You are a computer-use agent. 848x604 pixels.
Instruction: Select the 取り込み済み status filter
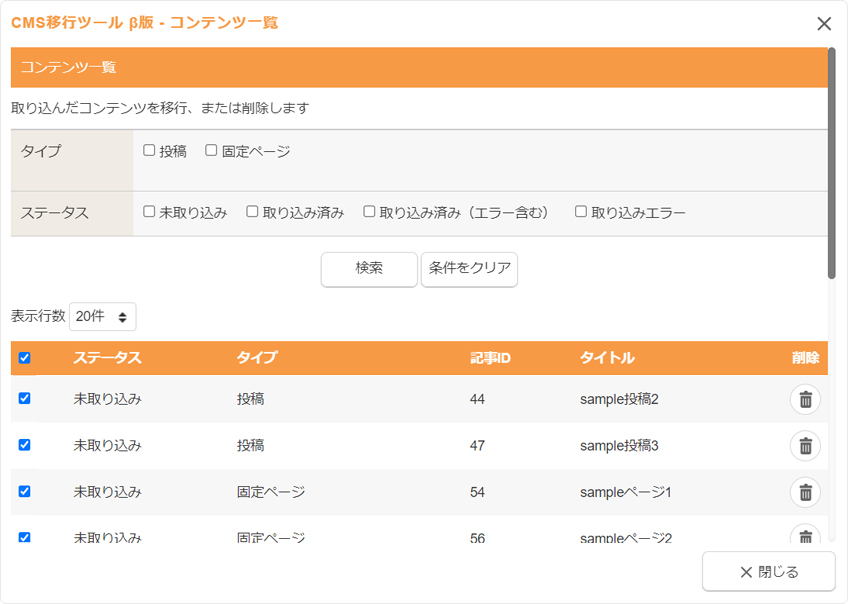point(253,212)
